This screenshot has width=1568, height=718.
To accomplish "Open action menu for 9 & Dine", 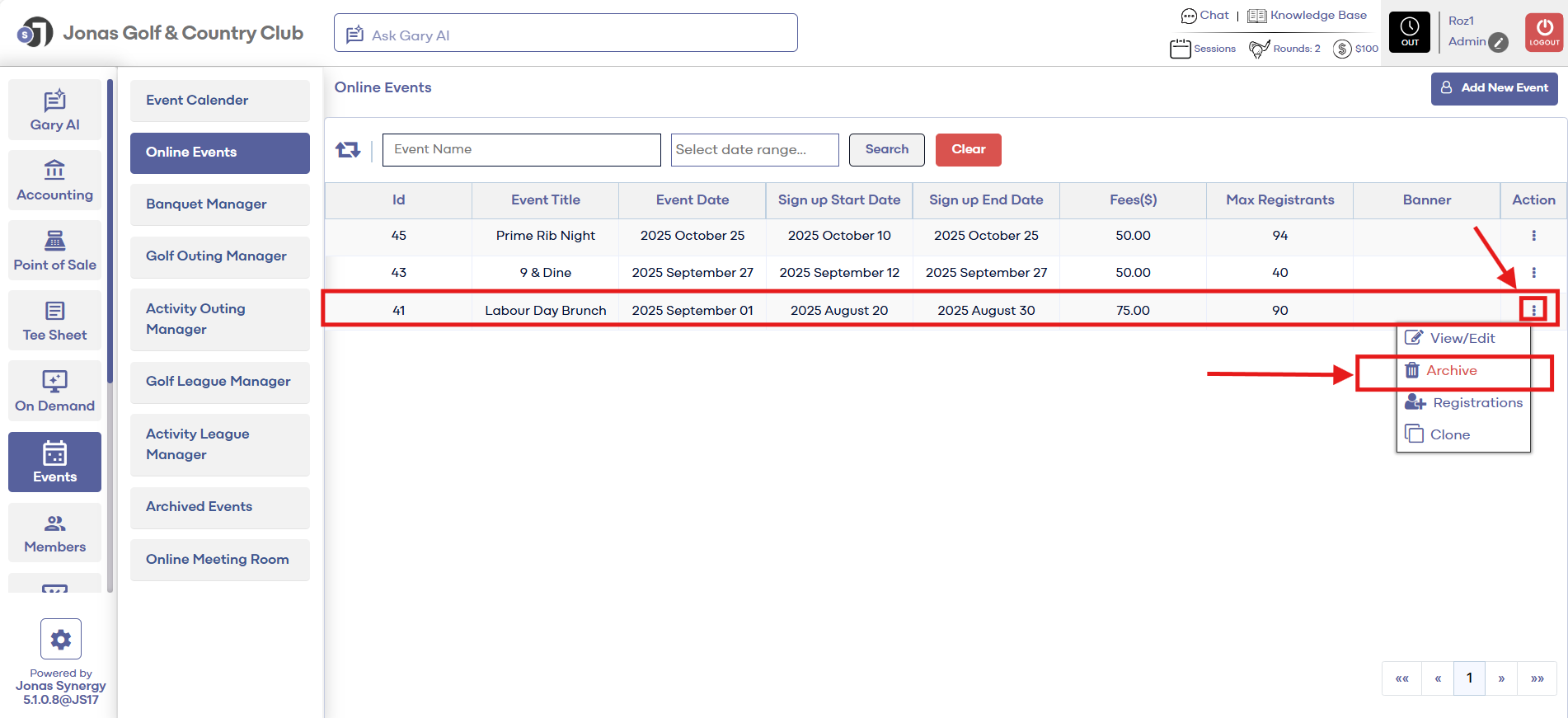I will 1533,273.
